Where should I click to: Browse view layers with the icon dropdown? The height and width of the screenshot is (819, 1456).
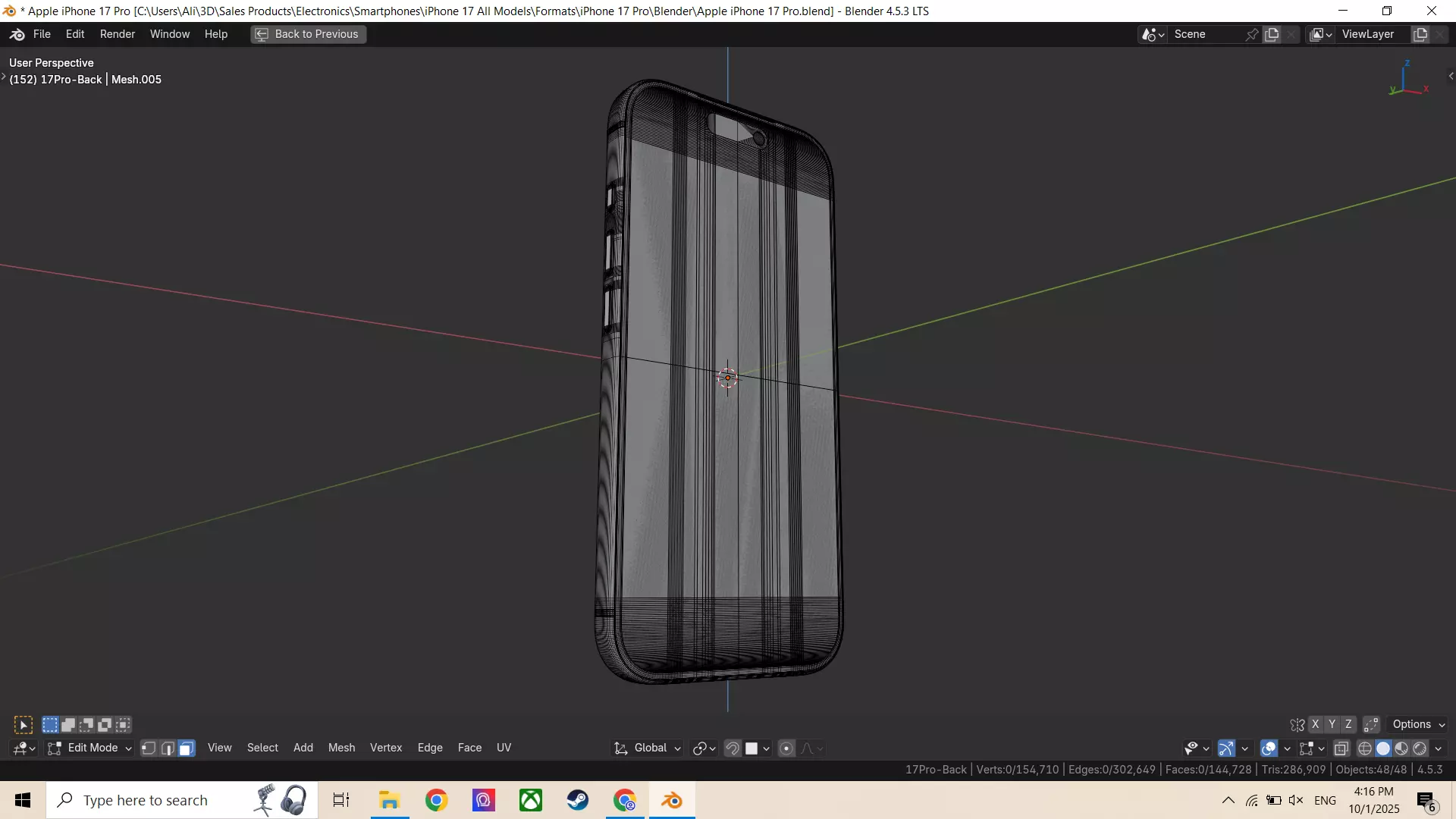(1321, 34)
